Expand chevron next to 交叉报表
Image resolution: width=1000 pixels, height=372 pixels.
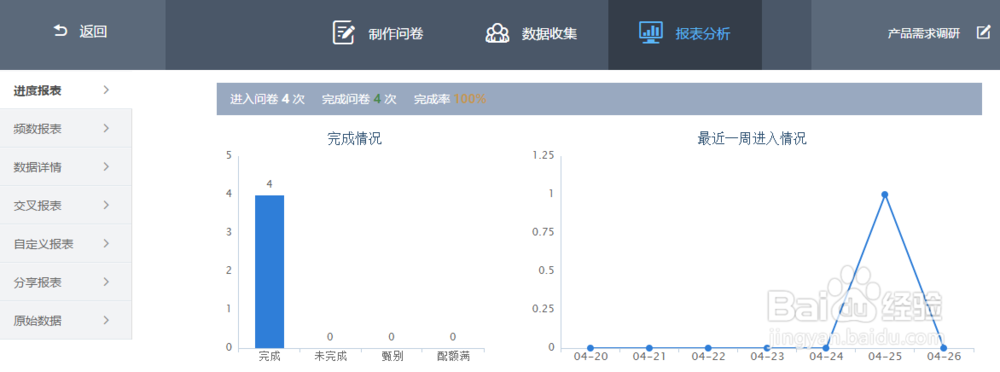[107, 205]
